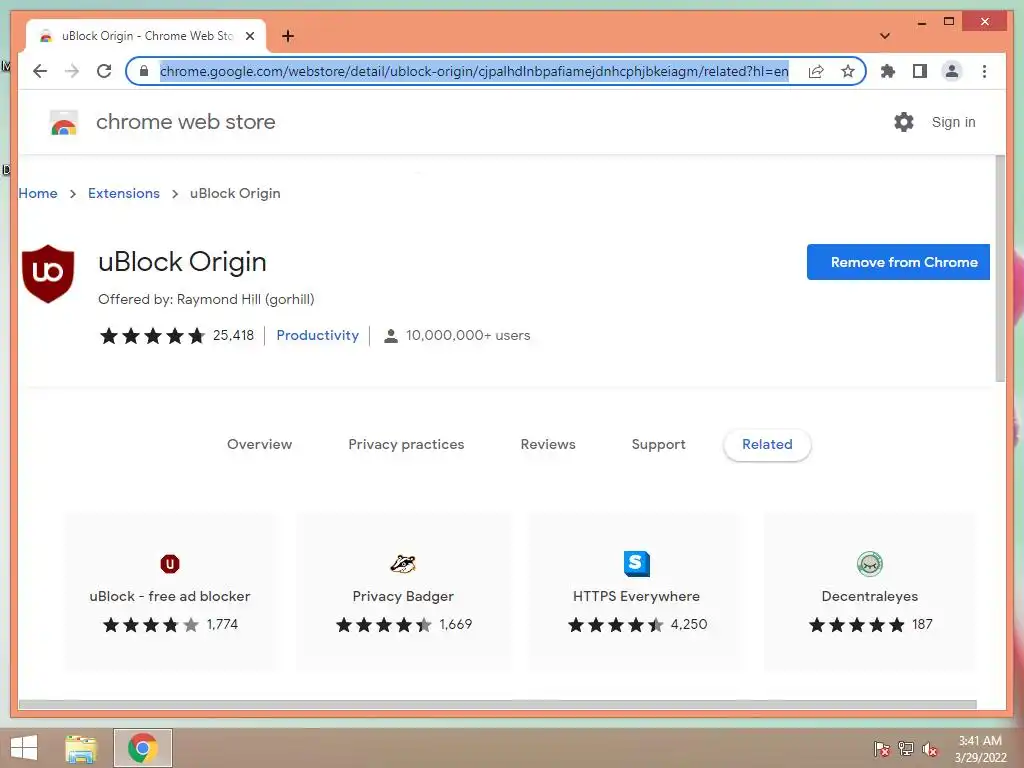Open the Productivity category link
This screenshot has height=768, width=1024.
(317, 335)
